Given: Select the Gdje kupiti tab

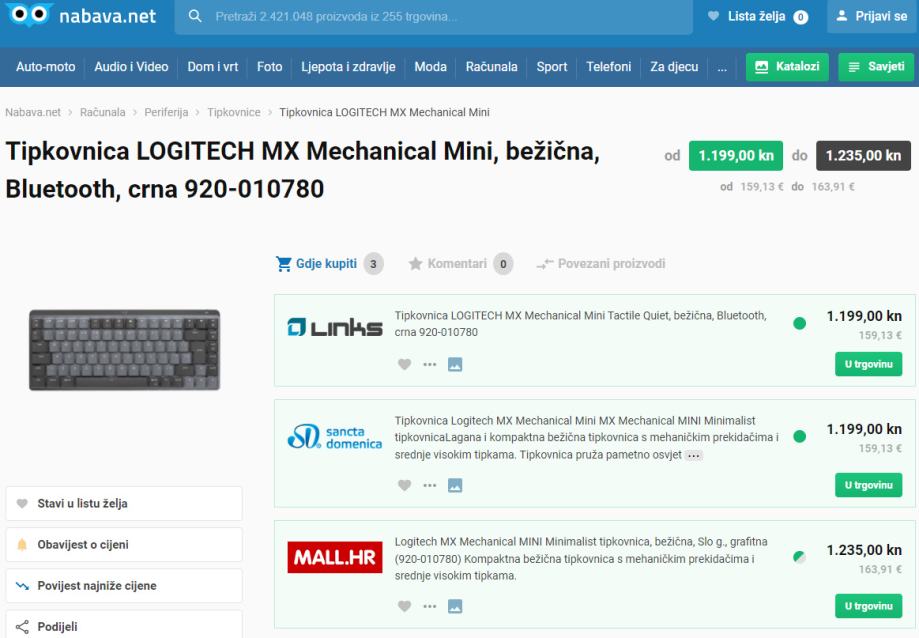Looking at the screenshot, I should (x=329, y=264).
